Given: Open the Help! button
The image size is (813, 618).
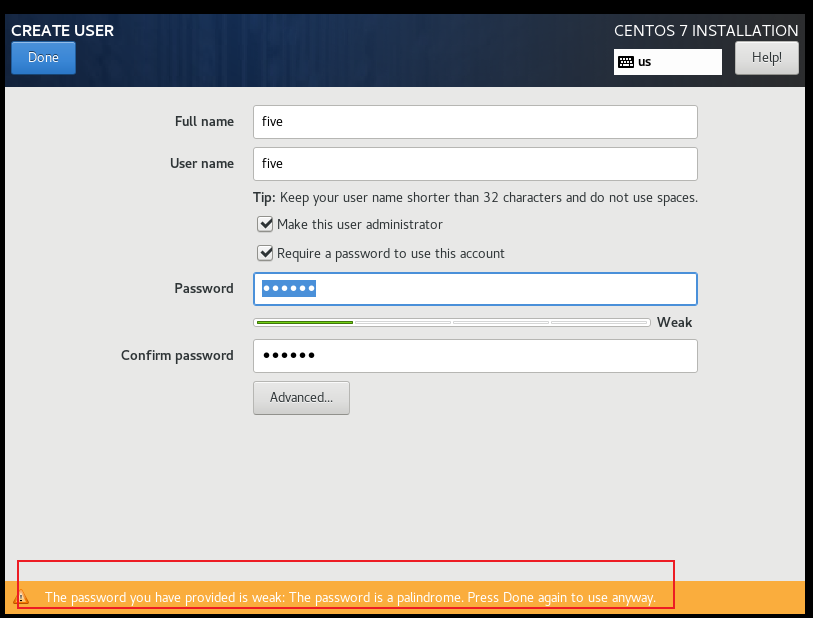Looking at the screenshot, I should point(766,58).
